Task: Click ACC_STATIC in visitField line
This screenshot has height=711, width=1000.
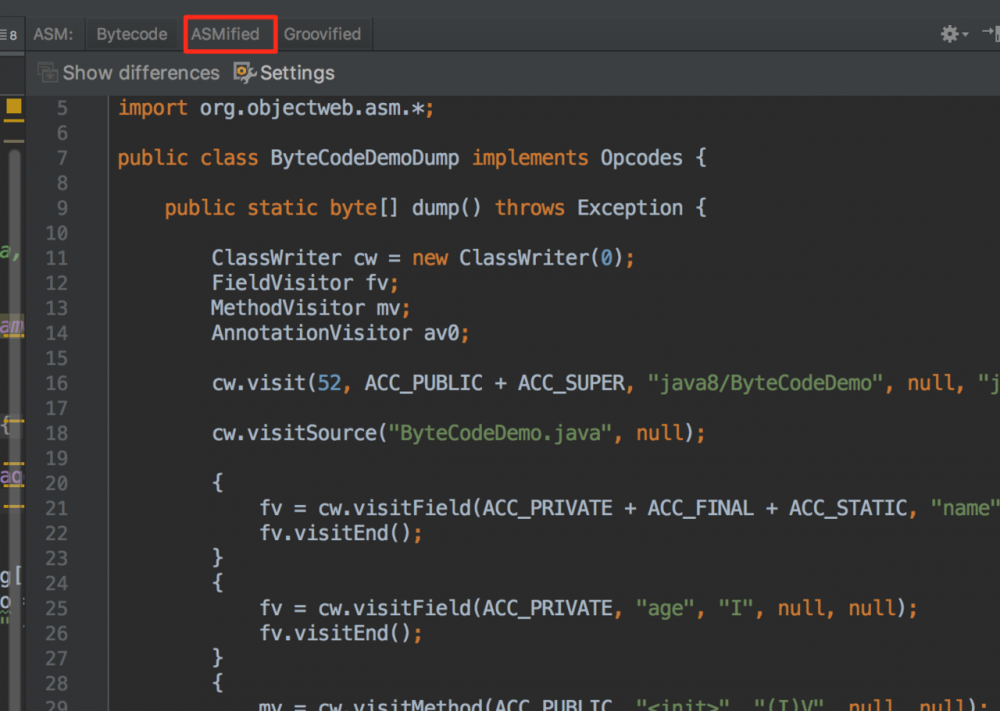Action: (848, 508)
